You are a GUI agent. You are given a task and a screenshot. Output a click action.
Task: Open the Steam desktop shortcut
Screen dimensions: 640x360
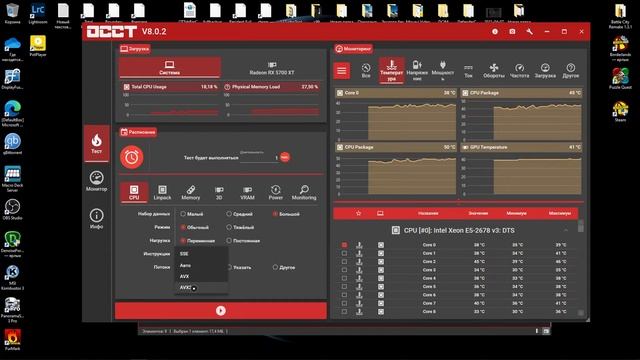620,111
